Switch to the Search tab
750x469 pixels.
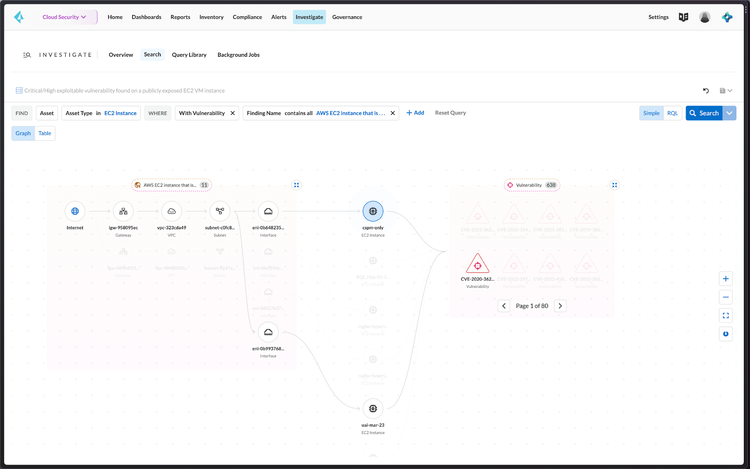tap(153, 55)
